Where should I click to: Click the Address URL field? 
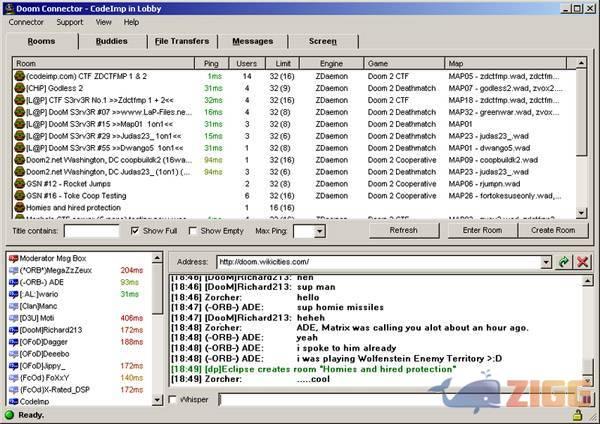(379, 262)
